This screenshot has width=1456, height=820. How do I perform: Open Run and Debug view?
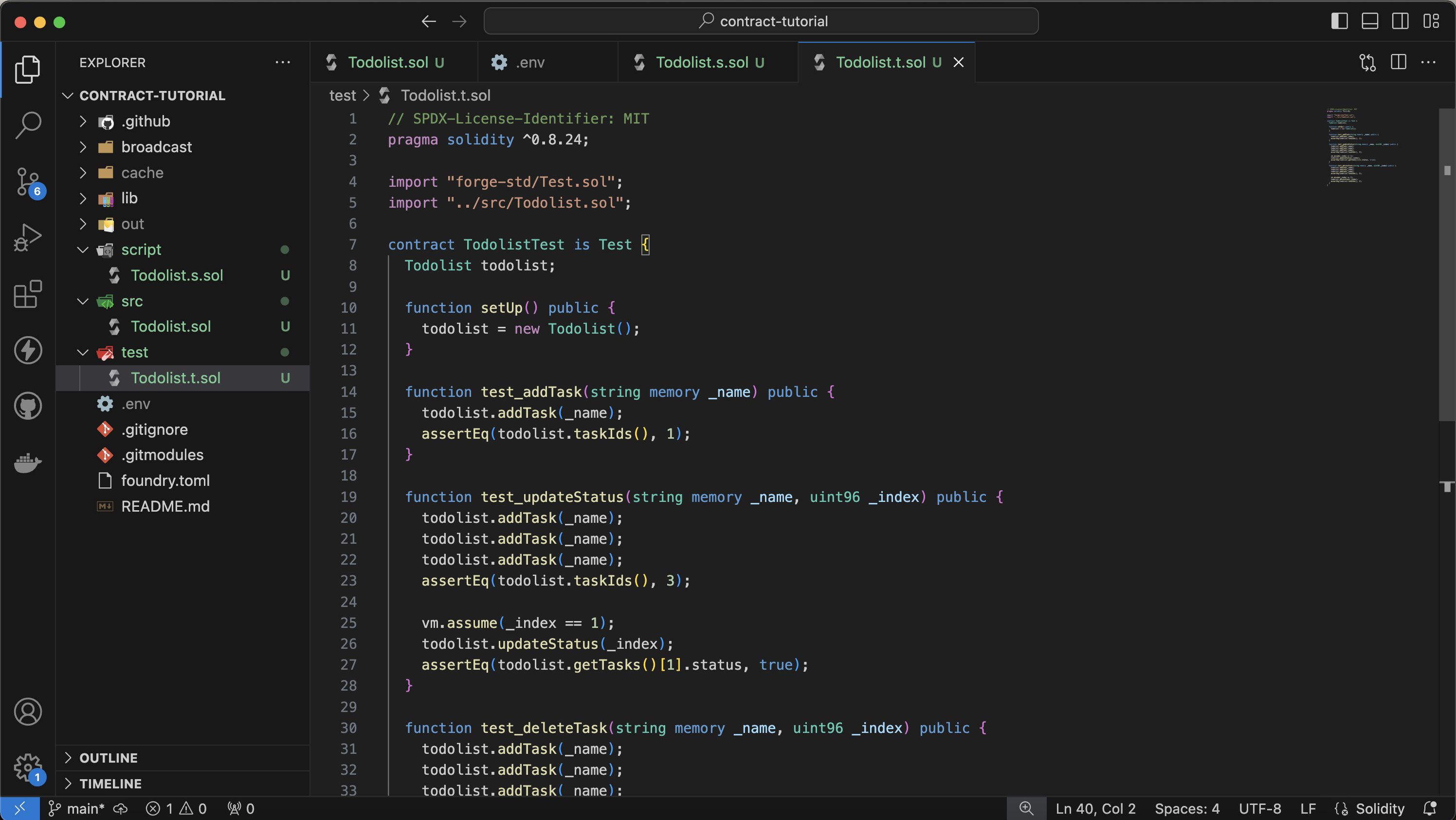28,238
